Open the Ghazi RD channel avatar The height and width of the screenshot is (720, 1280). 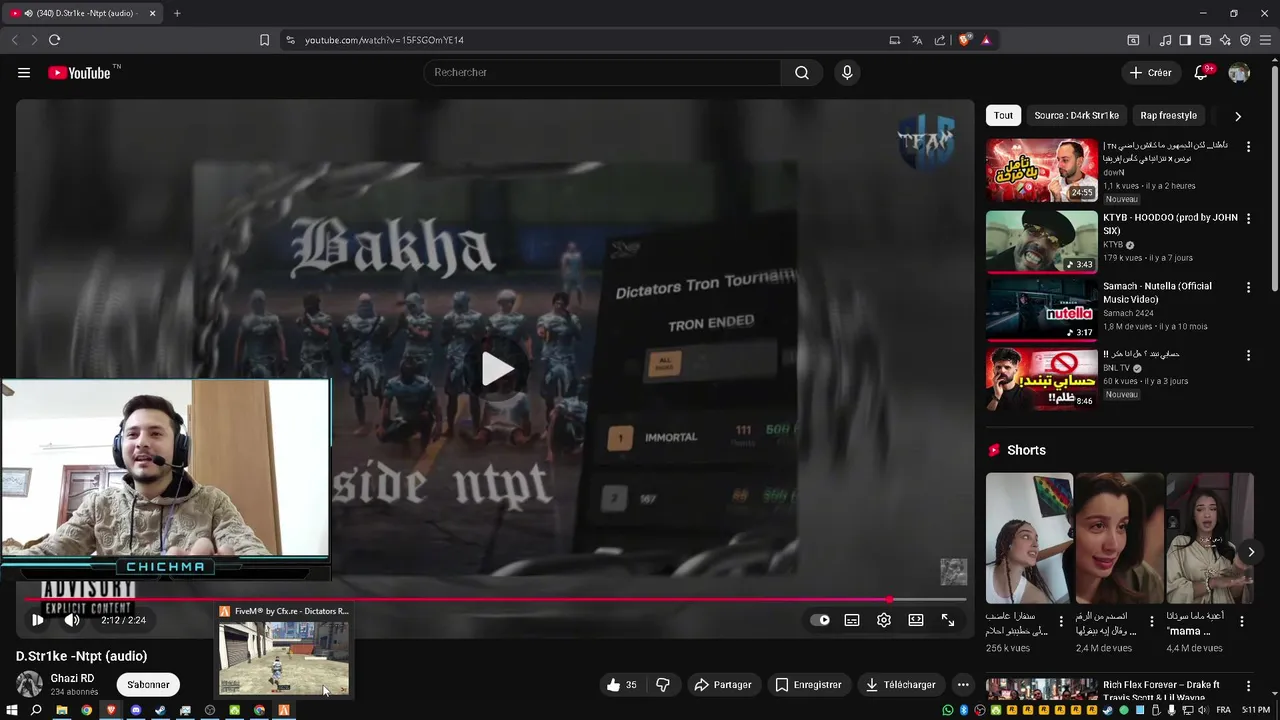[x=30, y=684]
